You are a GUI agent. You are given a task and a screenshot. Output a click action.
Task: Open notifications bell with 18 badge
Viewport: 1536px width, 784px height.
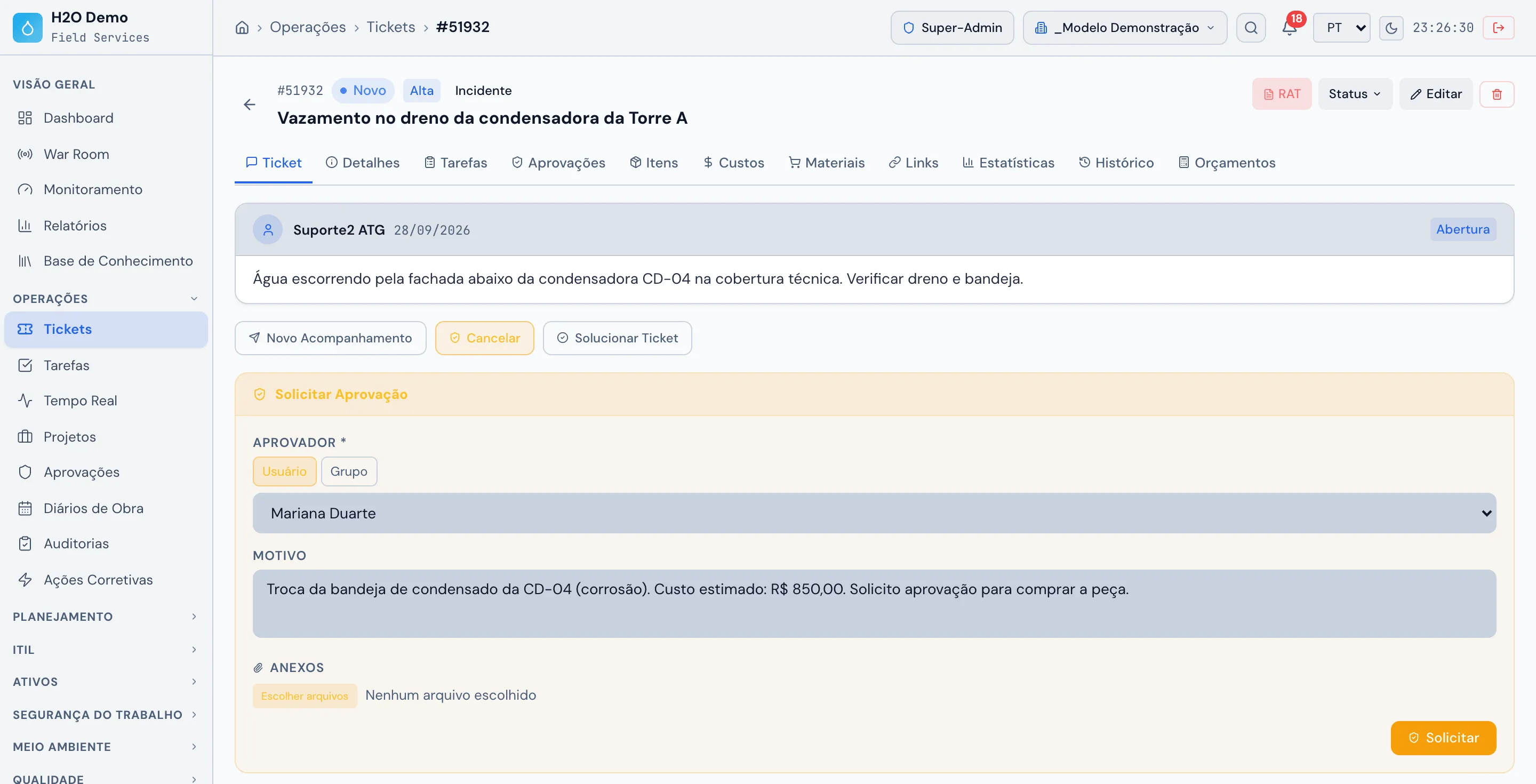[1289, 27]
